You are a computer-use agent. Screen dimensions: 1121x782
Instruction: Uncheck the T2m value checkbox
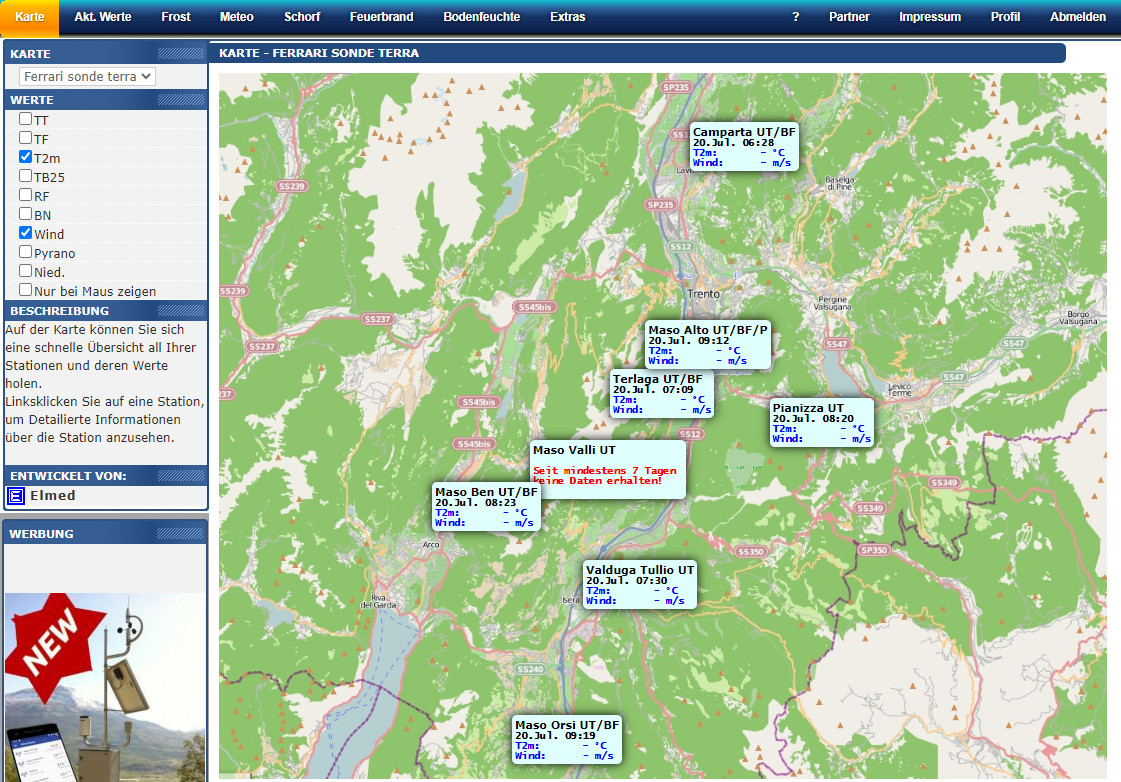coord(26,157)
